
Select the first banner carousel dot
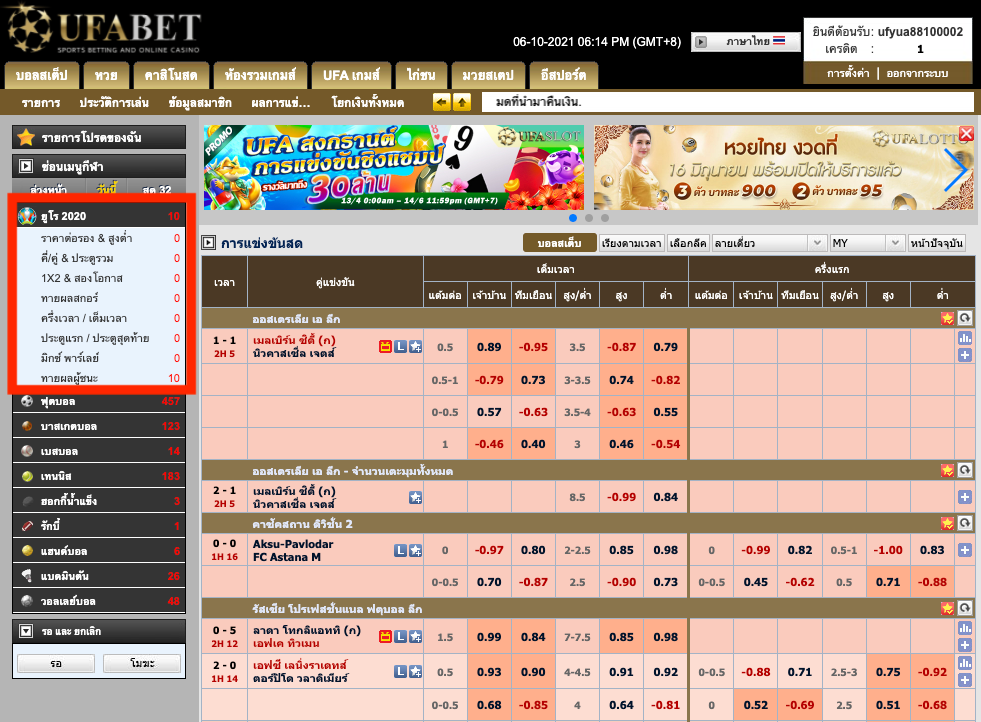pyautogui.click(x=573, y=217)
